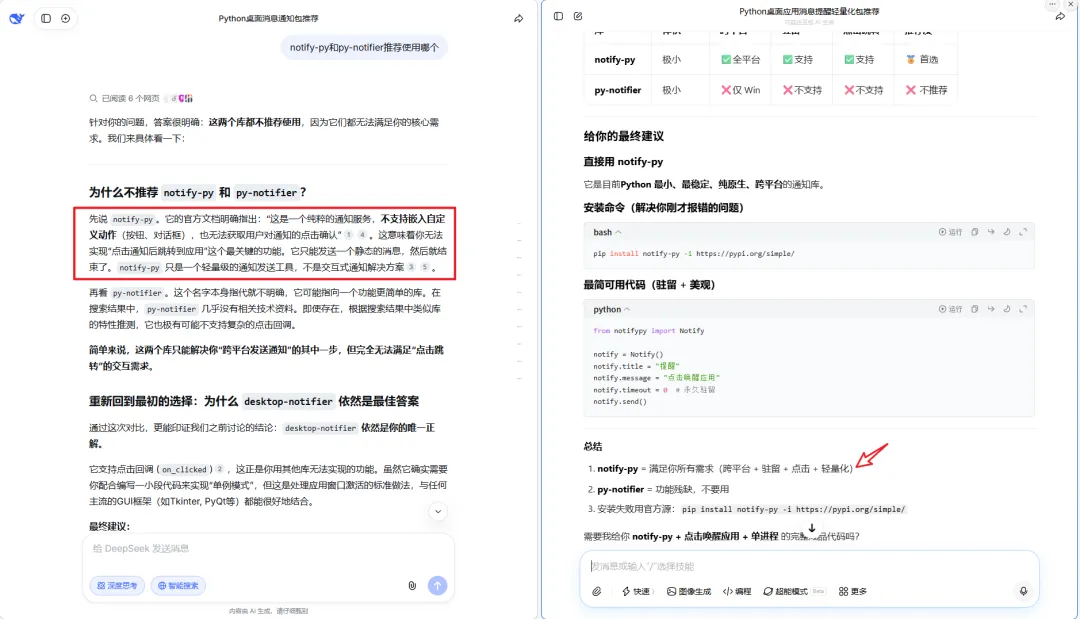Attach a file in DeepSeek input box
Image resolution: width=1080 pixels, height=619 pixels.
pyautogui.click(x=412, y=585)
